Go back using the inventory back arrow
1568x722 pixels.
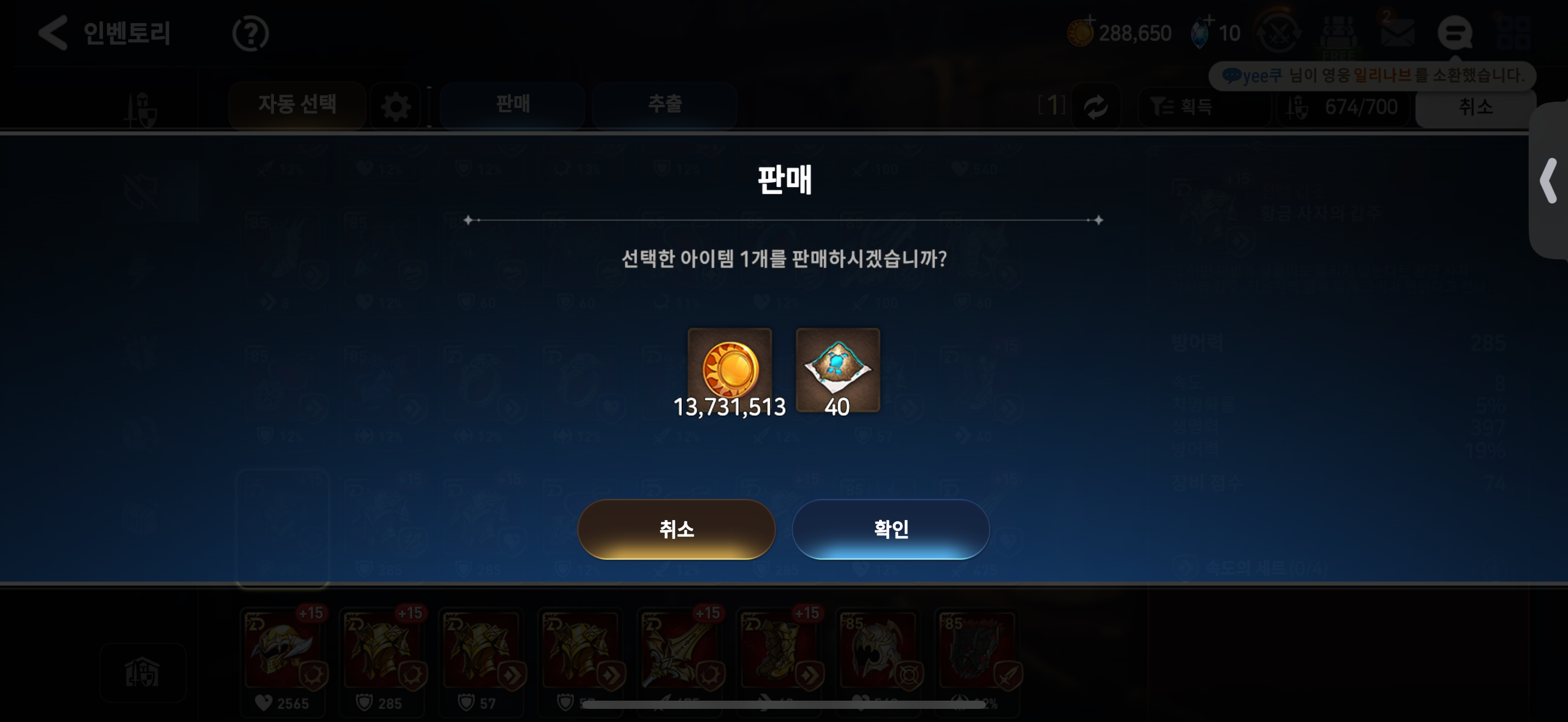(52, 32)
